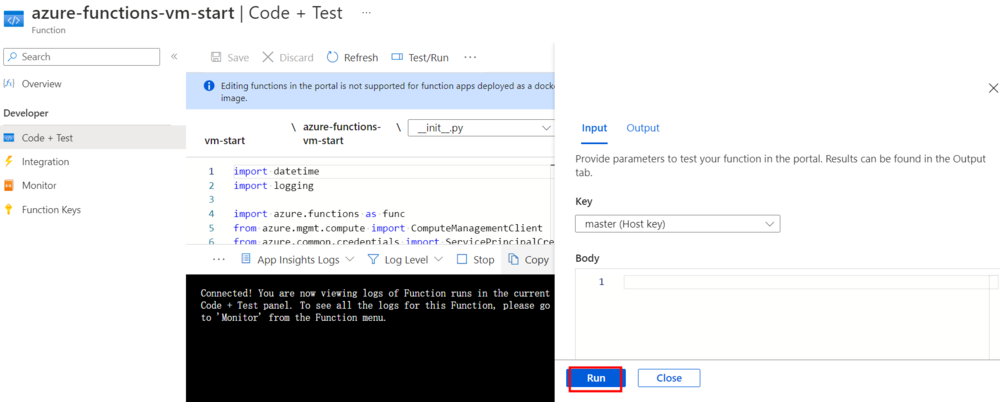The width and height of the screenshot is (1000, 402).
Task: Click the Integration lightning bolt icon
Action: tap(9, 161)
